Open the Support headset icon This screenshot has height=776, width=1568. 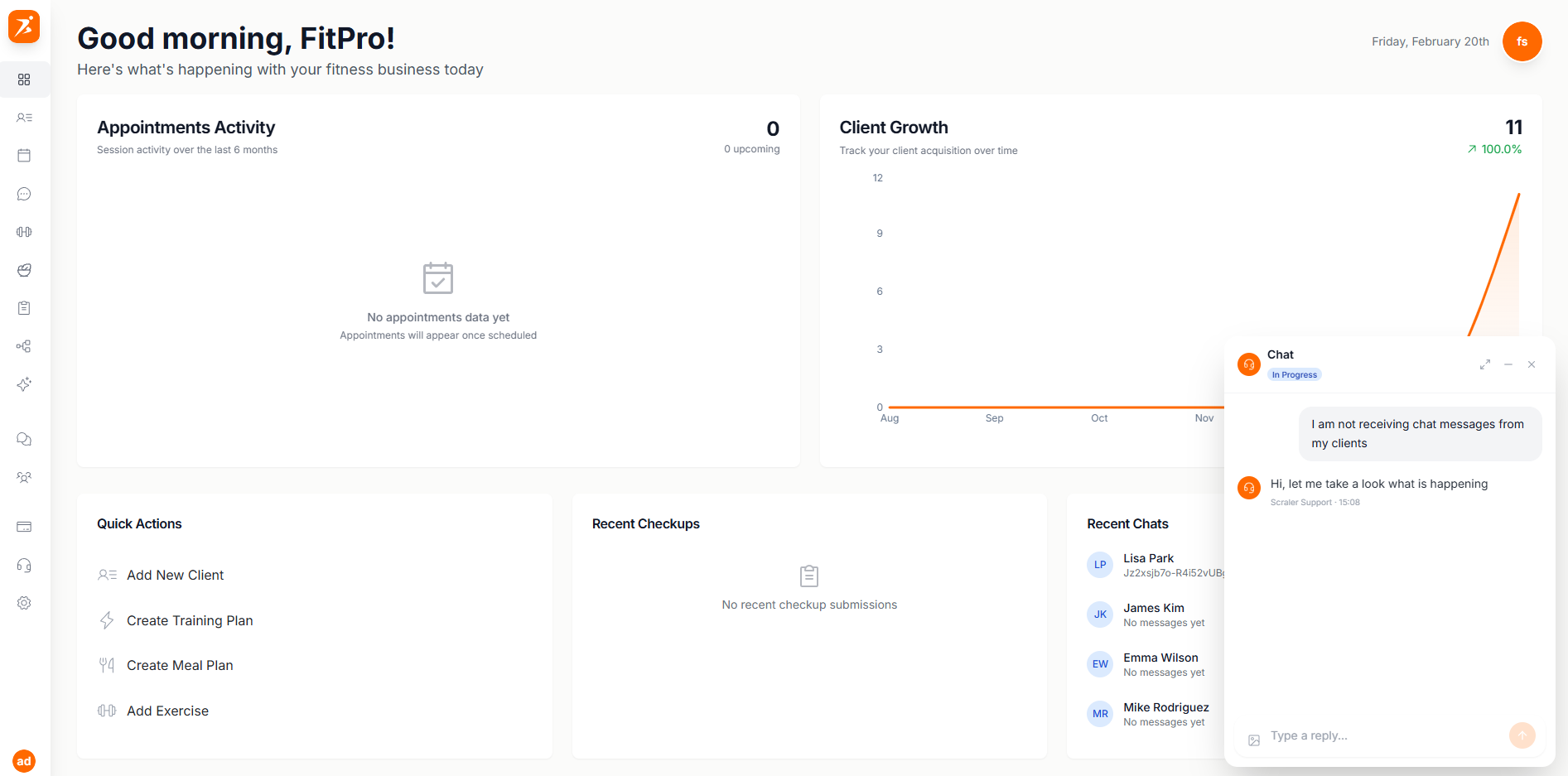(x=24, y=565)
